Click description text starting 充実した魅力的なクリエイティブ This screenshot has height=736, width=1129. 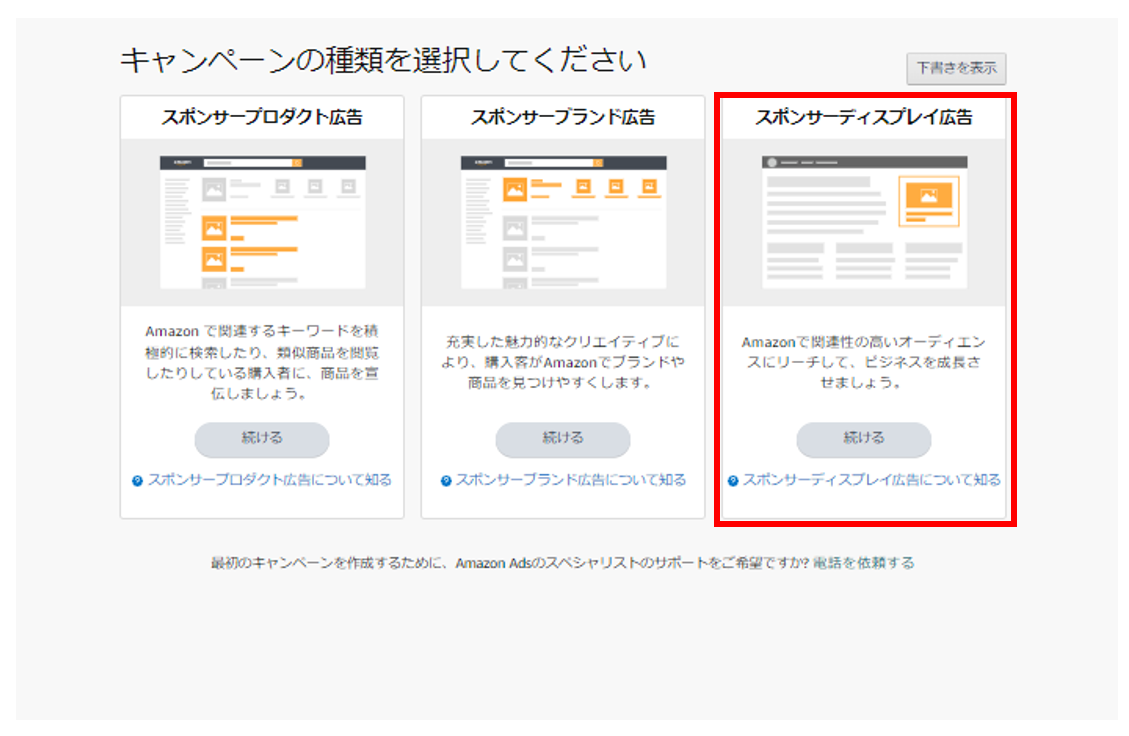(563, 362)
